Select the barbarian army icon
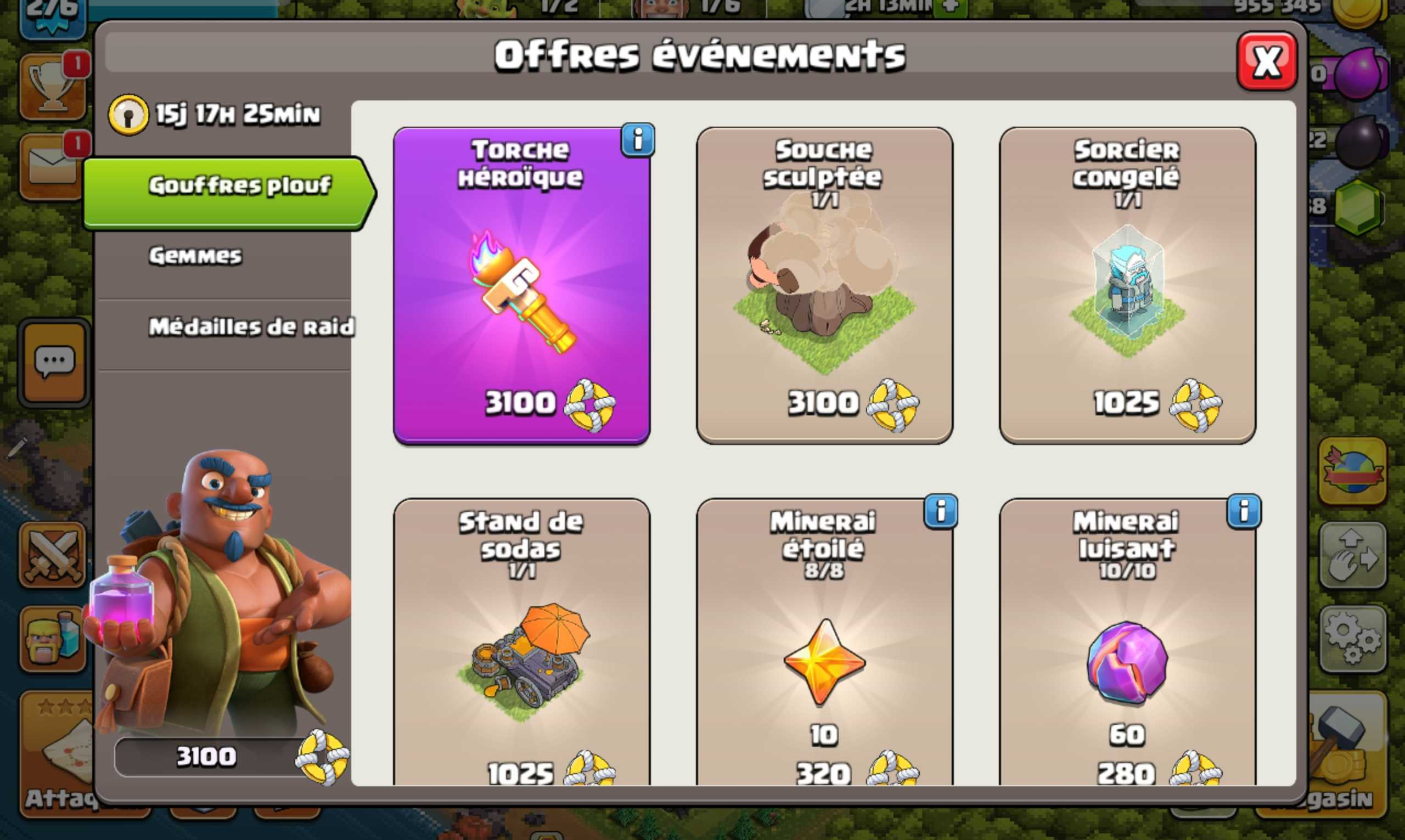This screenshot has width=1405, height=840. tap(53, 639)
